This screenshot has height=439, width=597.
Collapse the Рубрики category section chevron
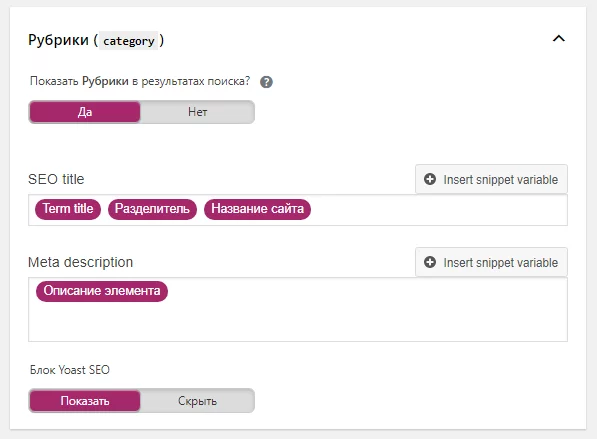(x=559, y=38)
